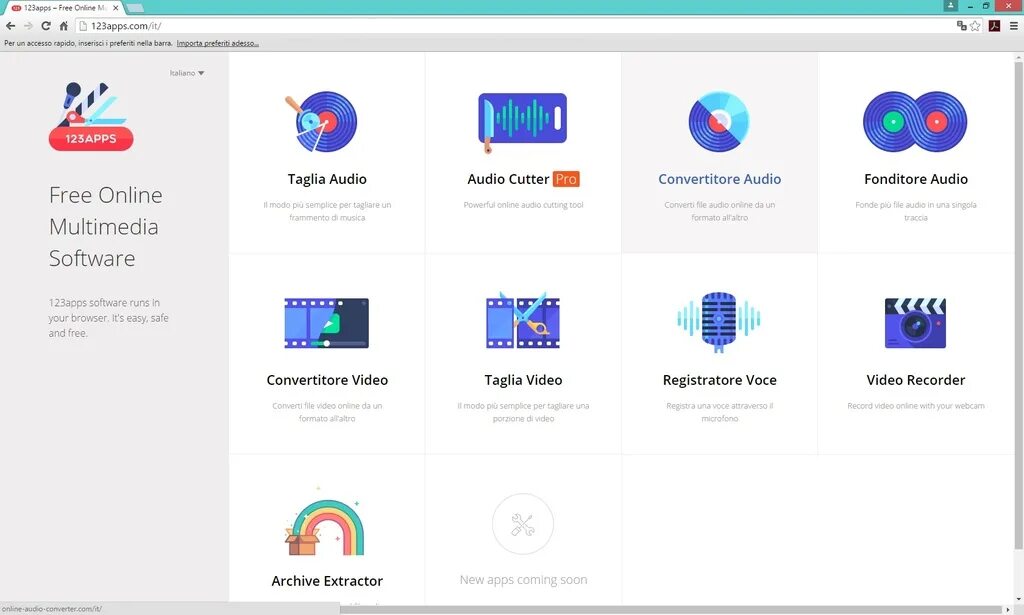Click the Convertitore Audio title link

click(719, 179)
